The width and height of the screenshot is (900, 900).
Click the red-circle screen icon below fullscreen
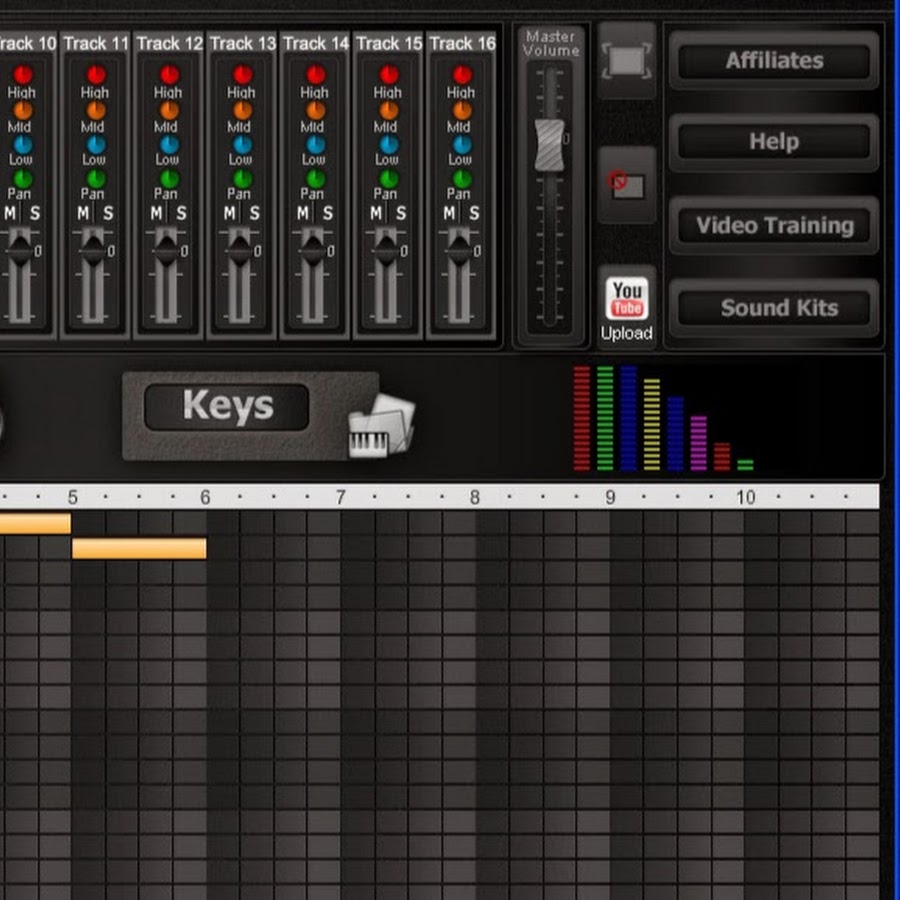click(626, 185)
